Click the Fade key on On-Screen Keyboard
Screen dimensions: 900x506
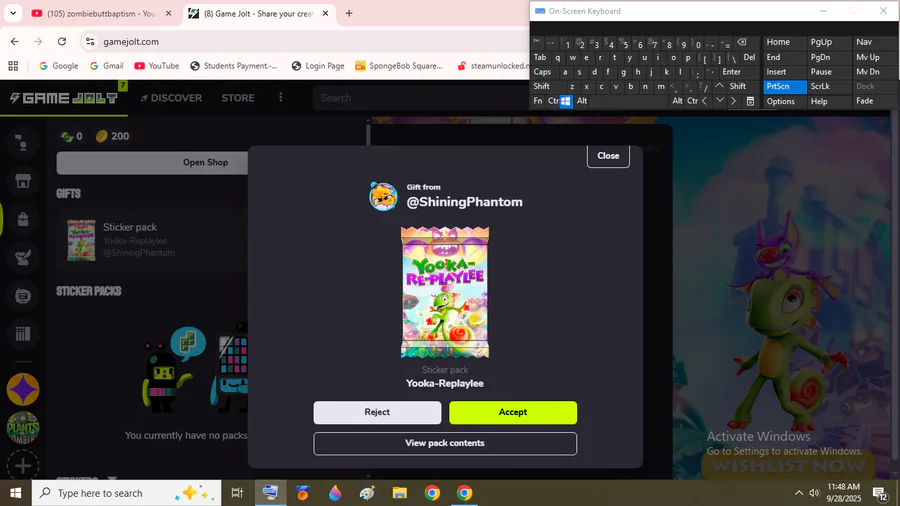click(874, 101)
